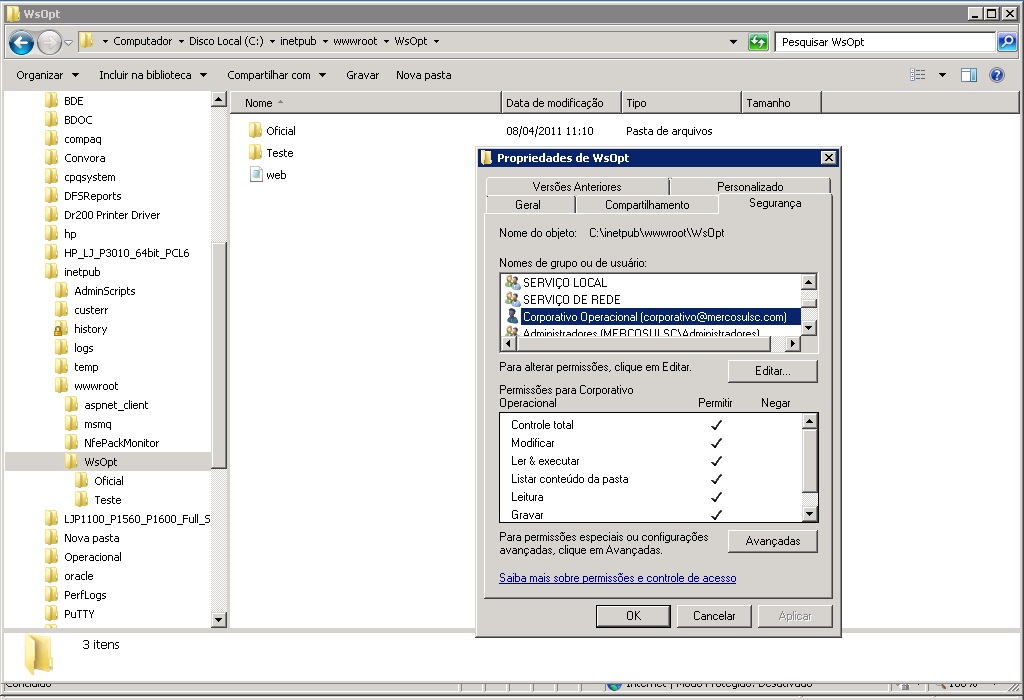Click the search magnifier icon
1024x700 pixels.
coord(1007,42)
